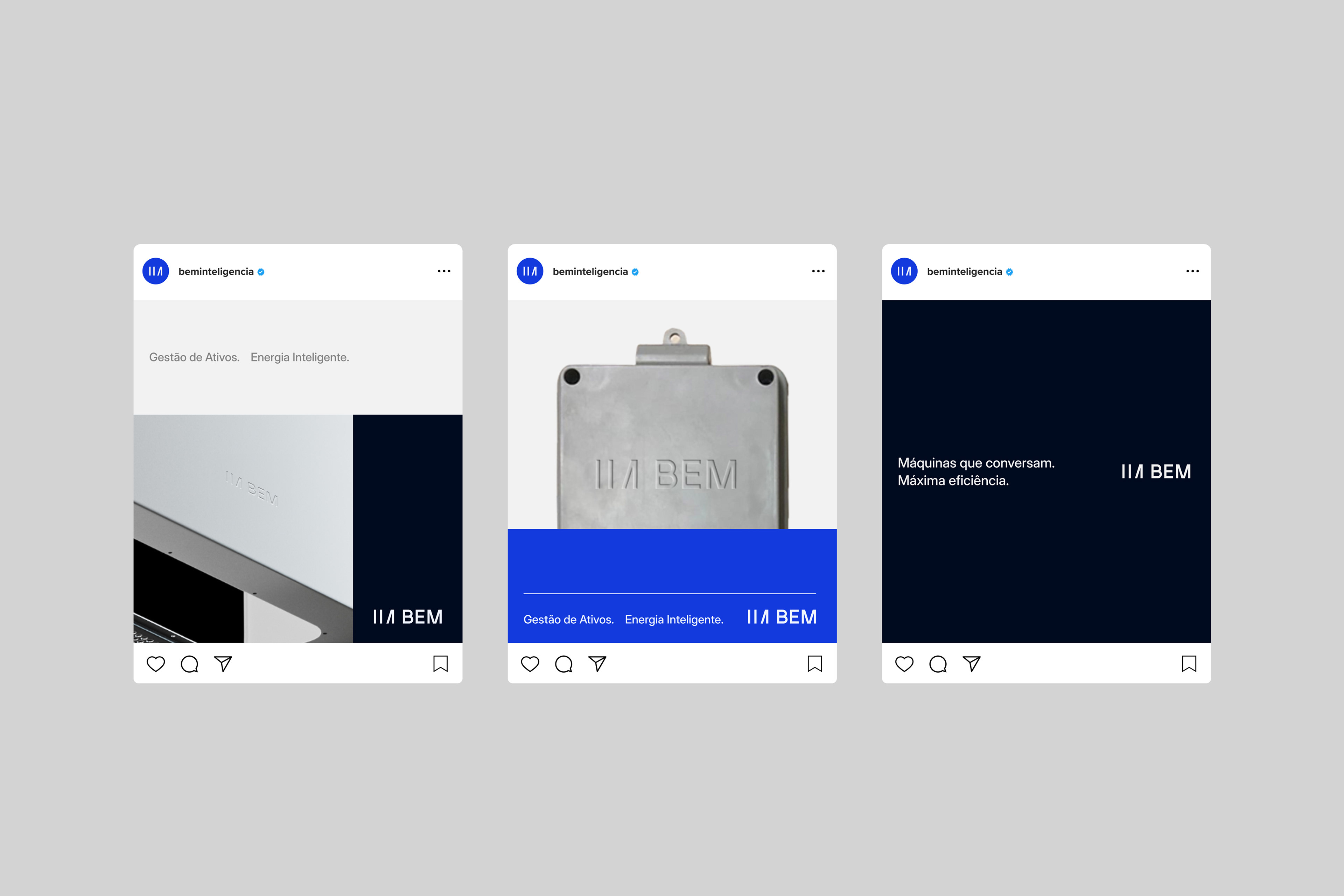Open the profile avatar on the third post
The width and height of the screenshot is (1344, 896).
pyautogui.click(x=904, y=271)
